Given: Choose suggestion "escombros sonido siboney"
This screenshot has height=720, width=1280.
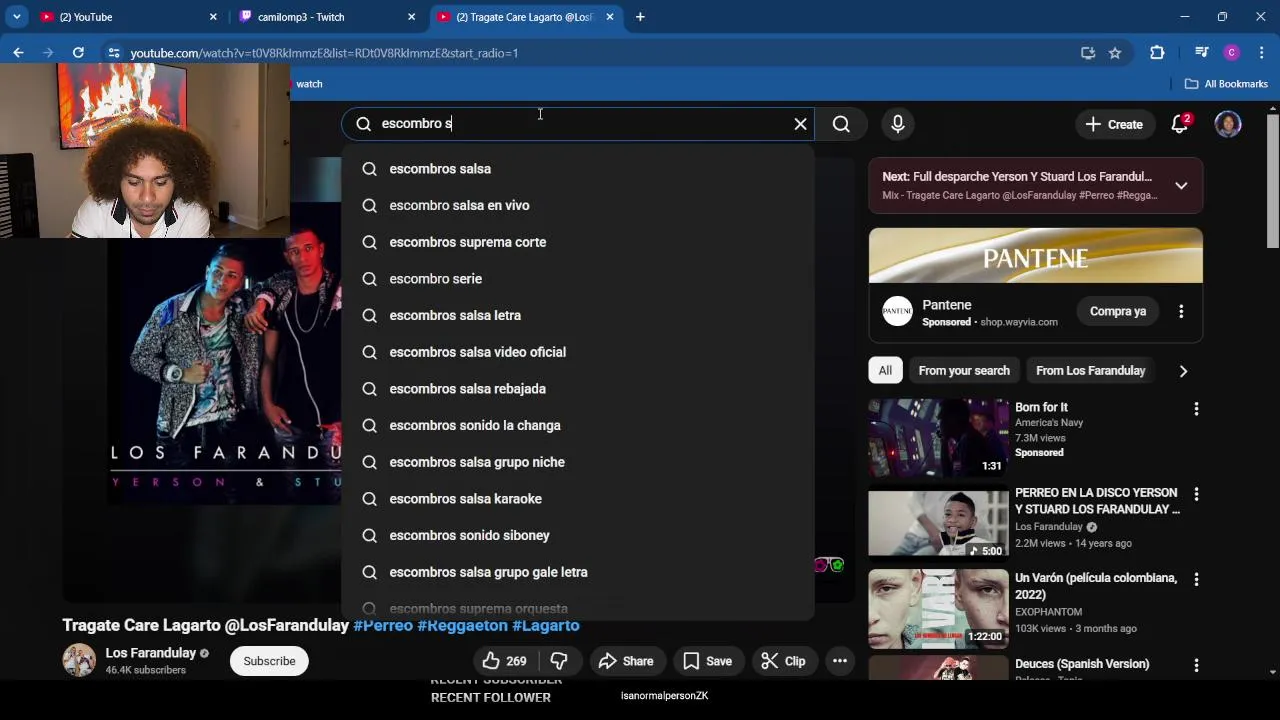Looking at the screenshot, I should [578, 535].
